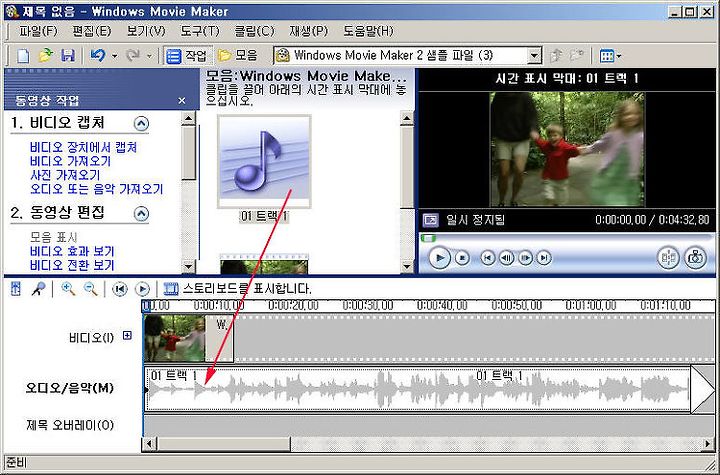Image resolution: width=720 pixels, height=475 pixels.
Task: Open the 파일(F) menu
Action: tap(38, 31)
